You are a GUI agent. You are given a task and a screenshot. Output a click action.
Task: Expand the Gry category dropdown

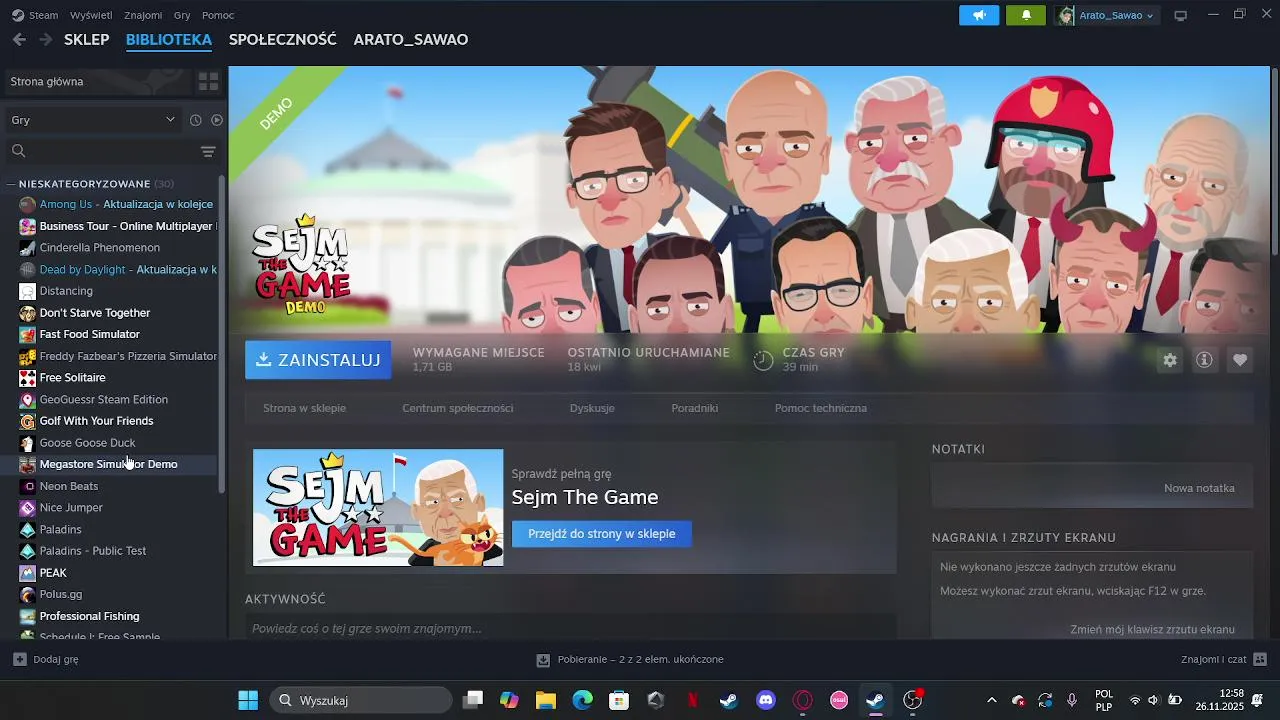tap(94, 120)
